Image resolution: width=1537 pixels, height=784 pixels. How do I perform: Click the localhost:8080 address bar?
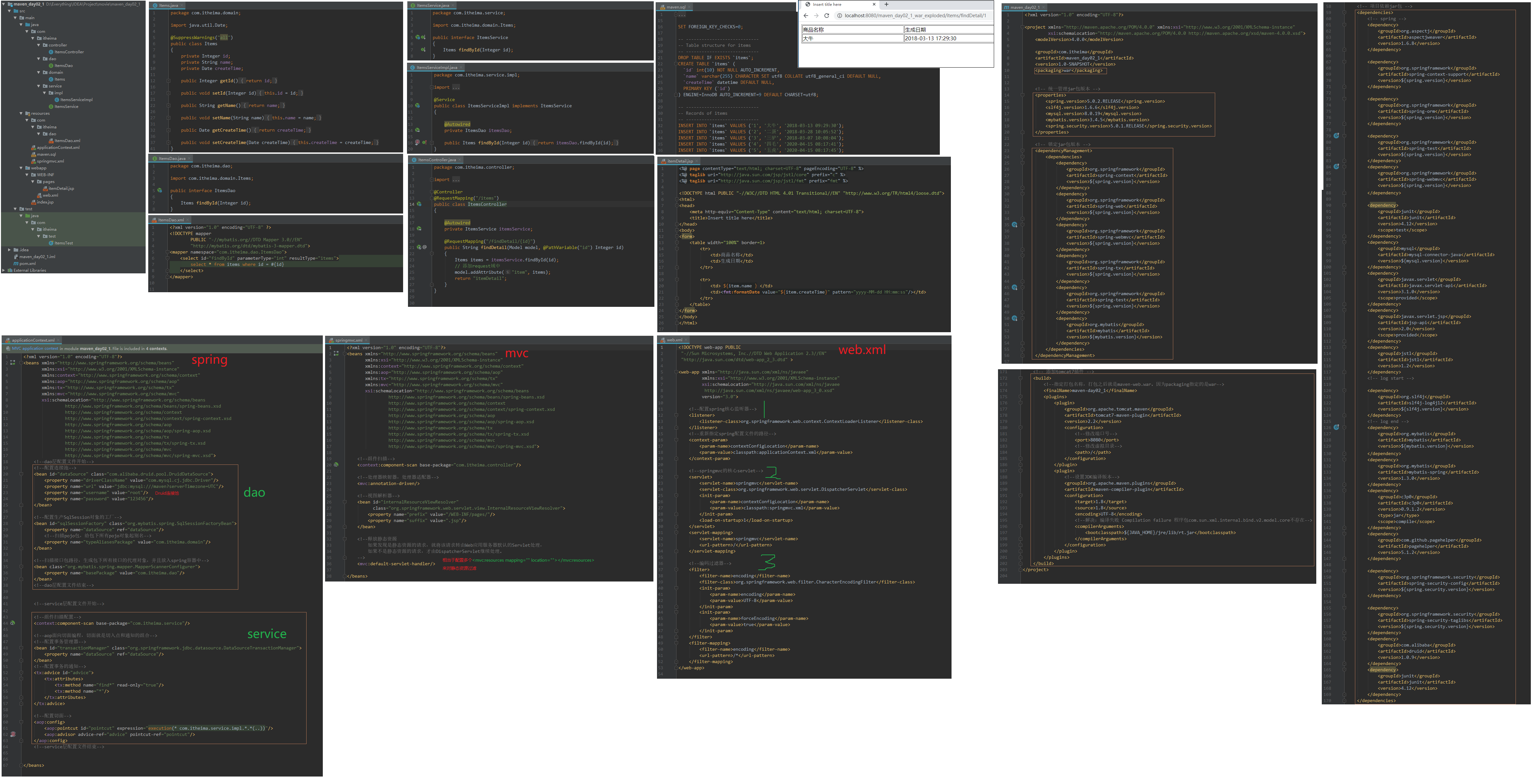pyautogui.click(x=915, y=16)
